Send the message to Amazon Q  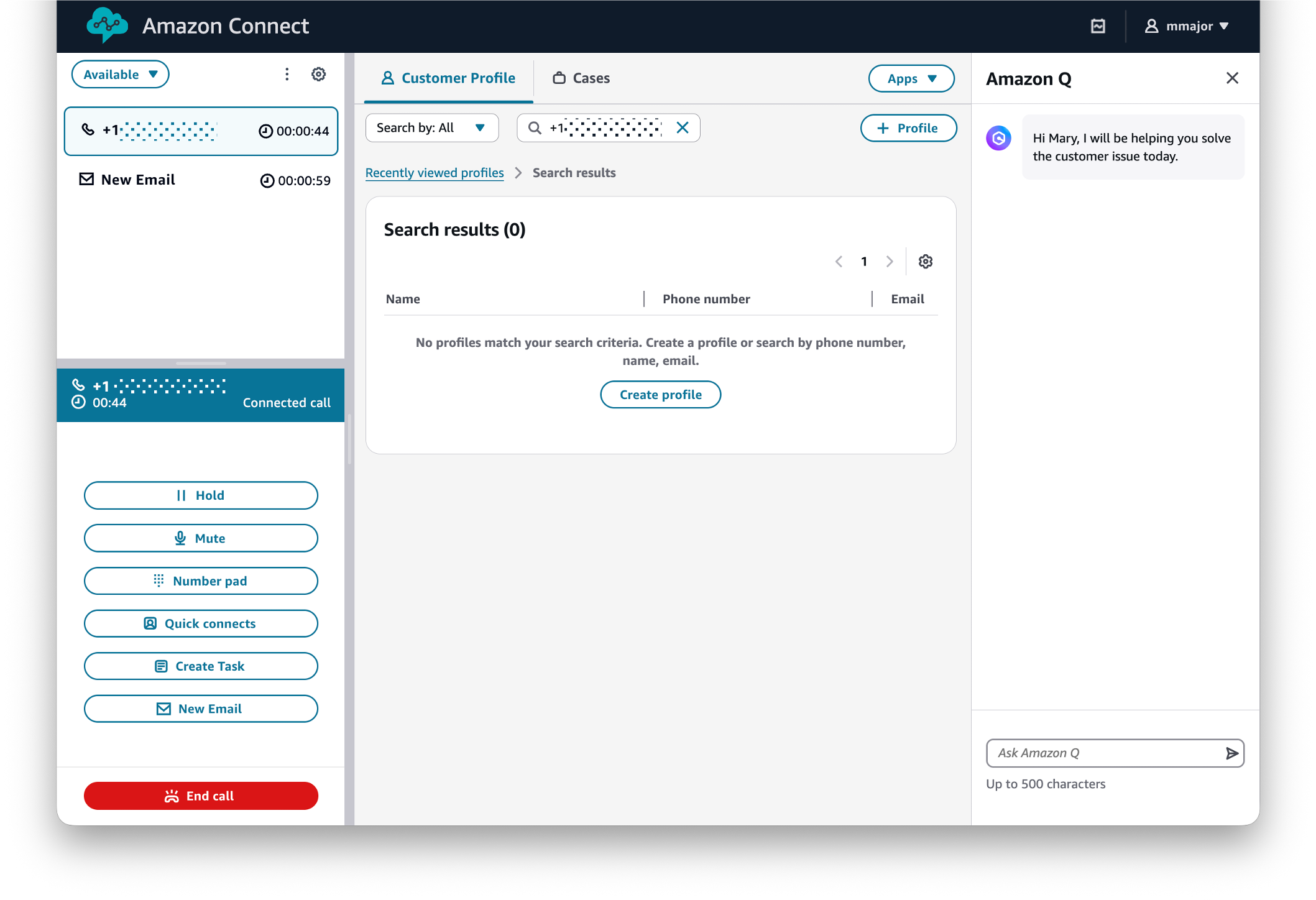(x=1231, y=753)
